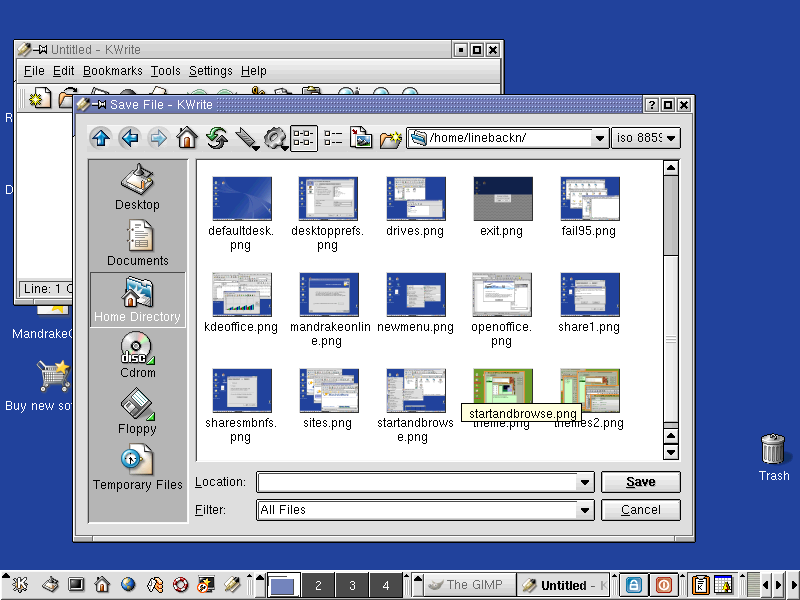Go to home directory via toolbar icon
The image size is (800, 600).
pos(186,138)
